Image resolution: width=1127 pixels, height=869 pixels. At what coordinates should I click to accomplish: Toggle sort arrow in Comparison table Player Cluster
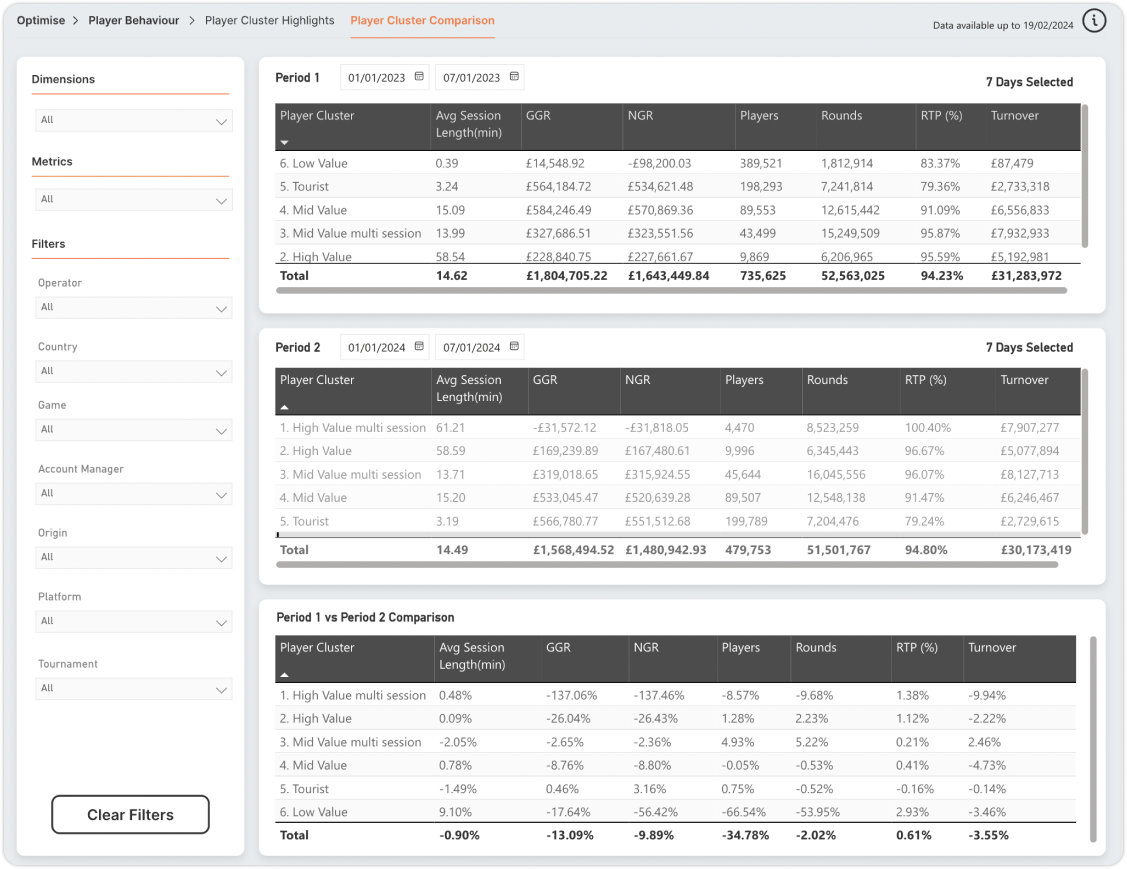coord(285,675)
